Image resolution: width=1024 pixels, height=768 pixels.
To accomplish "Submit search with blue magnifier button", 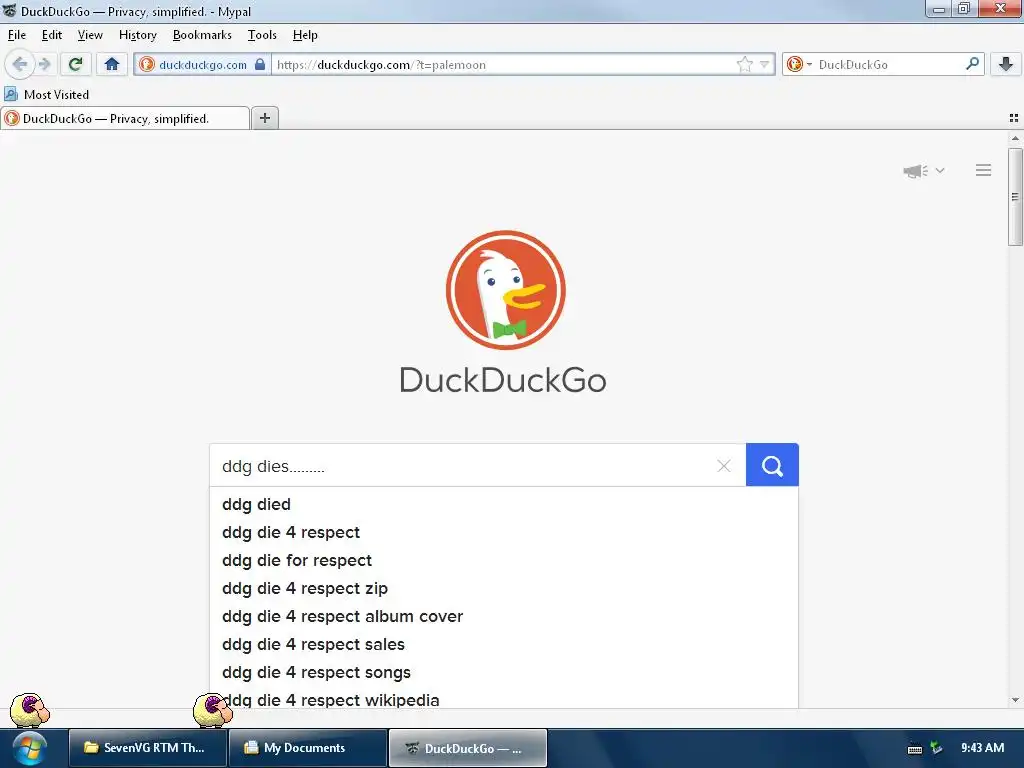I will pyautogui.click(x=772, y=465).
